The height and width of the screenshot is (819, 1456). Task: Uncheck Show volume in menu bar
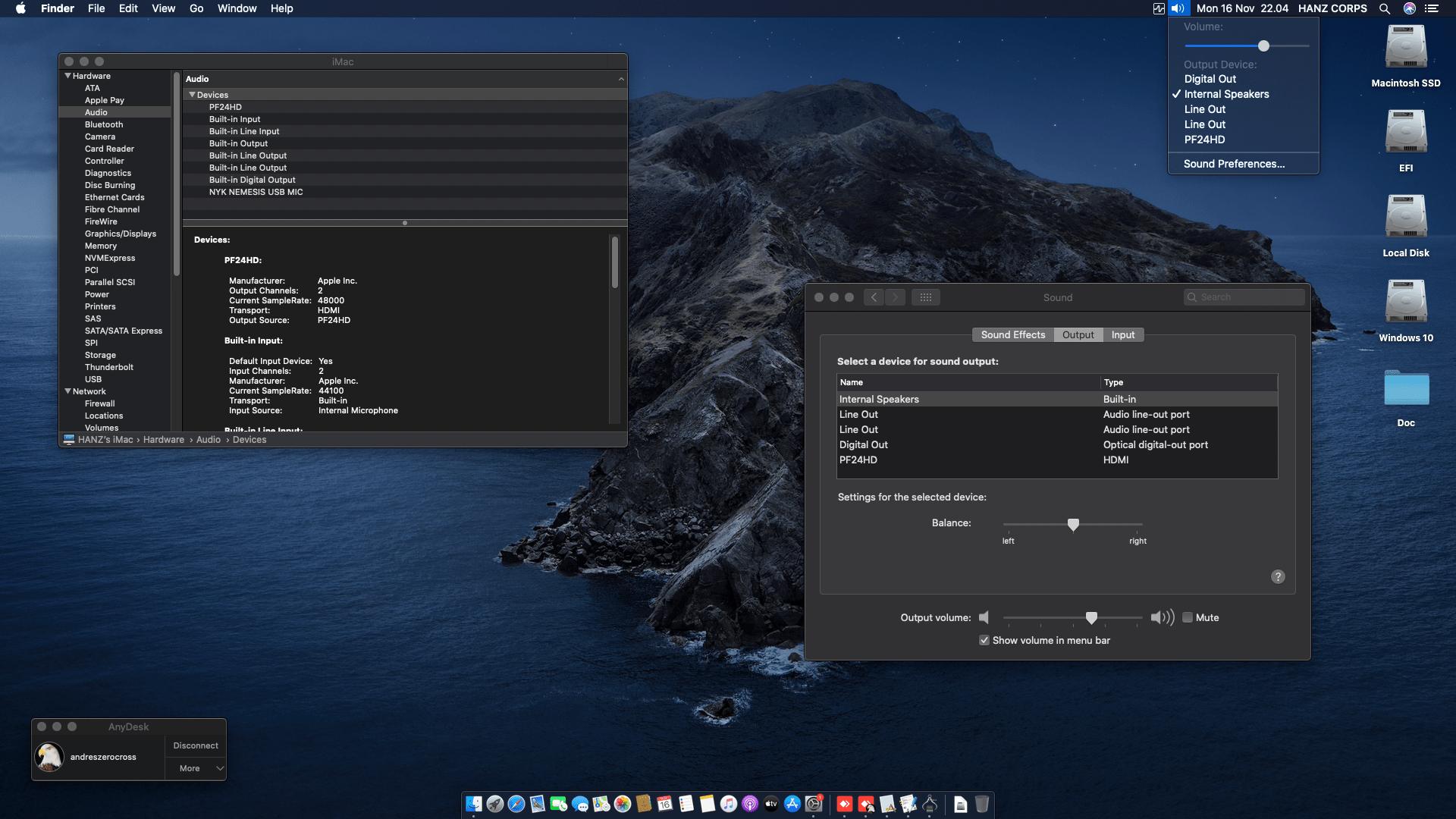(x=984, y=640)
